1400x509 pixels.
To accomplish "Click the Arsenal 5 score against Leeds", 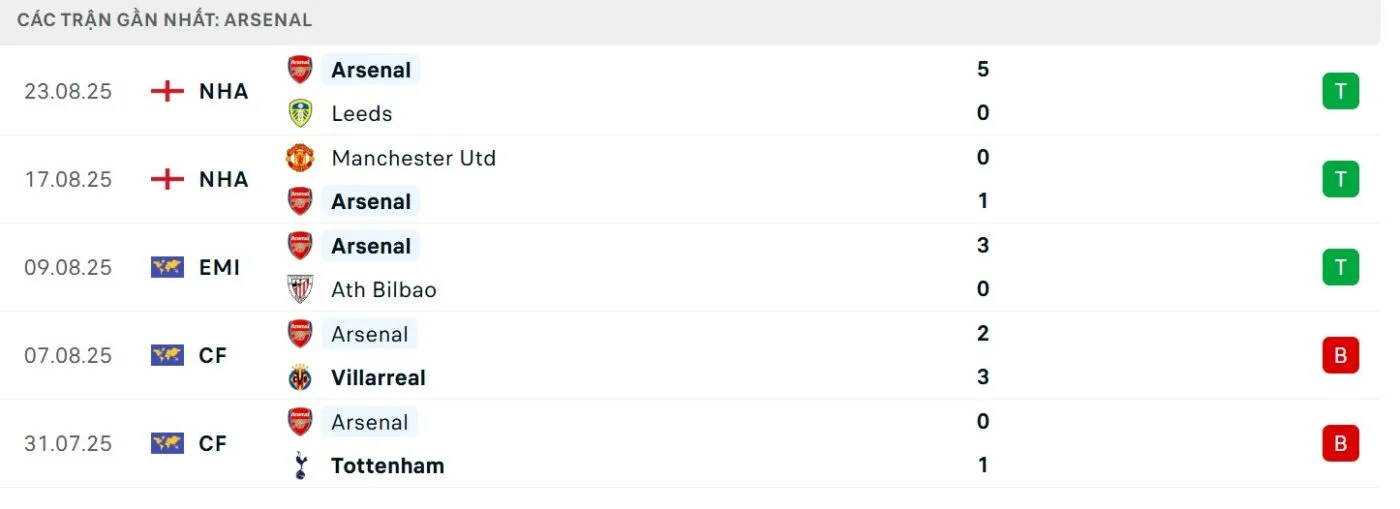I will coord(982,69).
